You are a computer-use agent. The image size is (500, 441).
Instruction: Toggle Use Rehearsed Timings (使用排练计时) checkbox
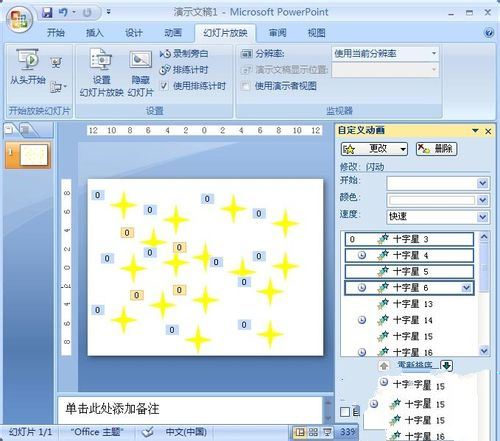164,86
